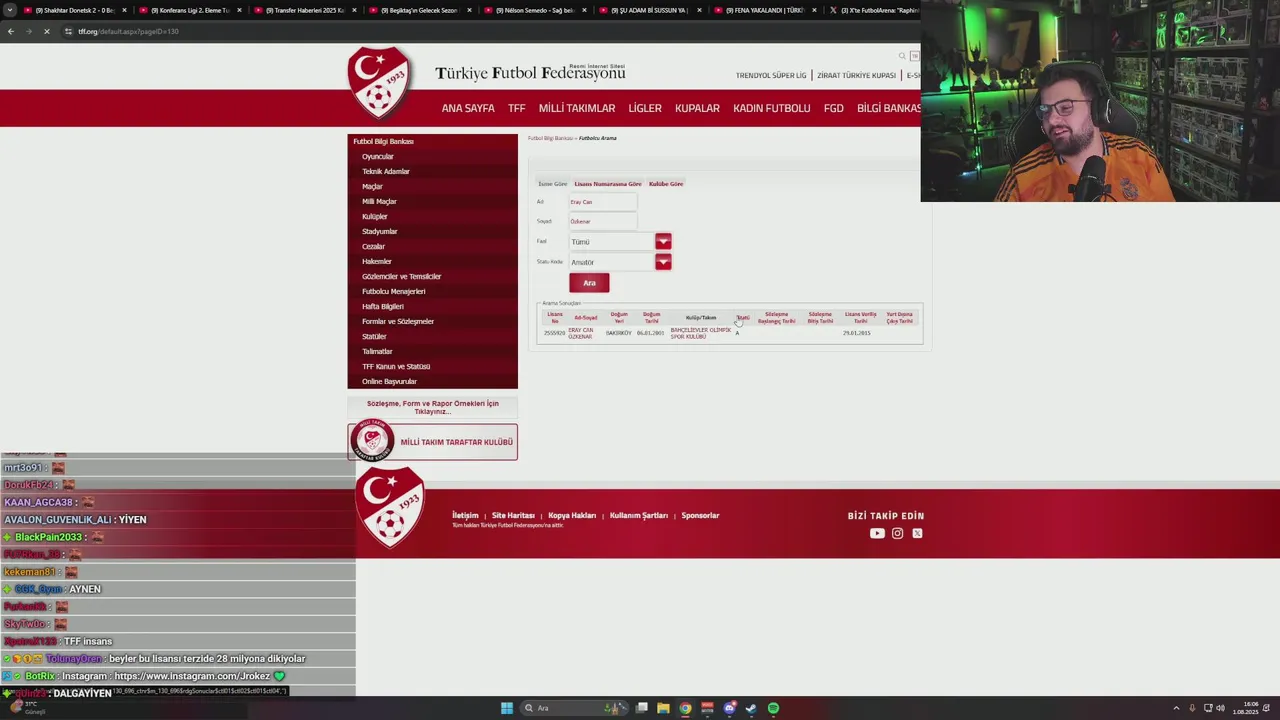
Task: Open Discord from the taskbar
Action: pos(730,708)
